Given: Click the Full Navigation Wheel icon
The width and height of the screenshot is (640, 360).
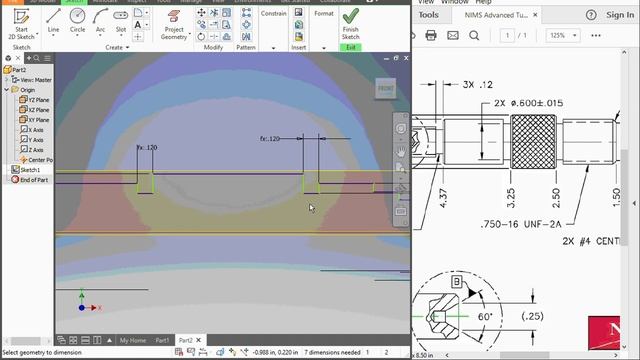Looking at the screenshot, I should (401, 129).
